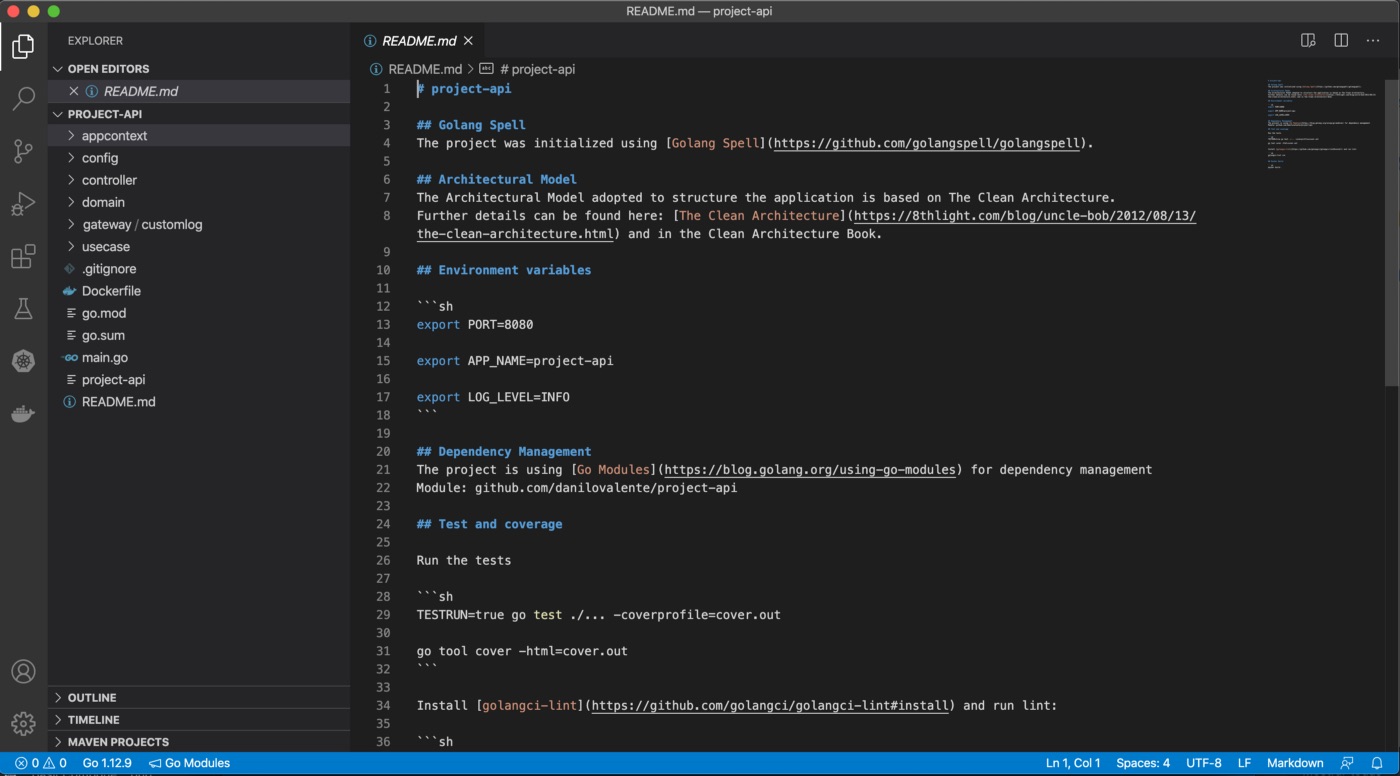Open main.go from the explorer
Viewport: 1400px width, 776px height.
(104, 358)
